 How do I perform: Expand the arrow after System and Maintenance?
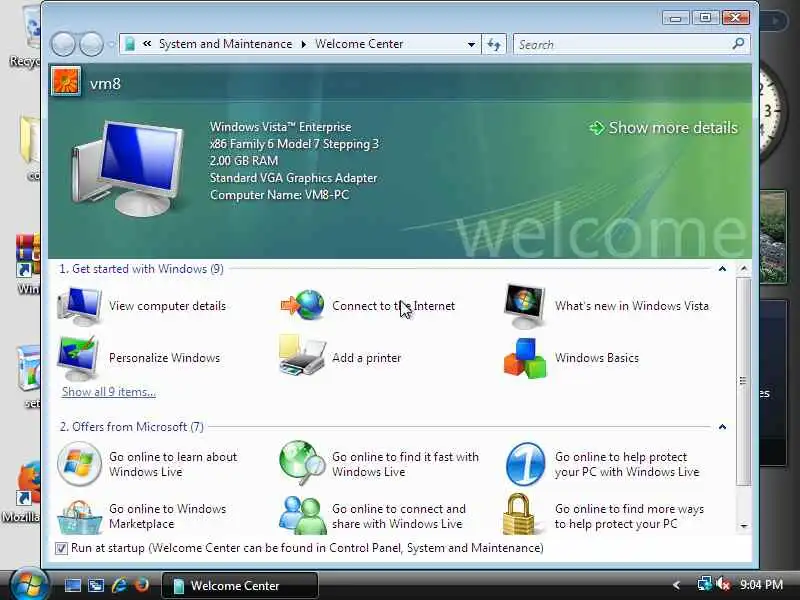(x=304, y=44)
